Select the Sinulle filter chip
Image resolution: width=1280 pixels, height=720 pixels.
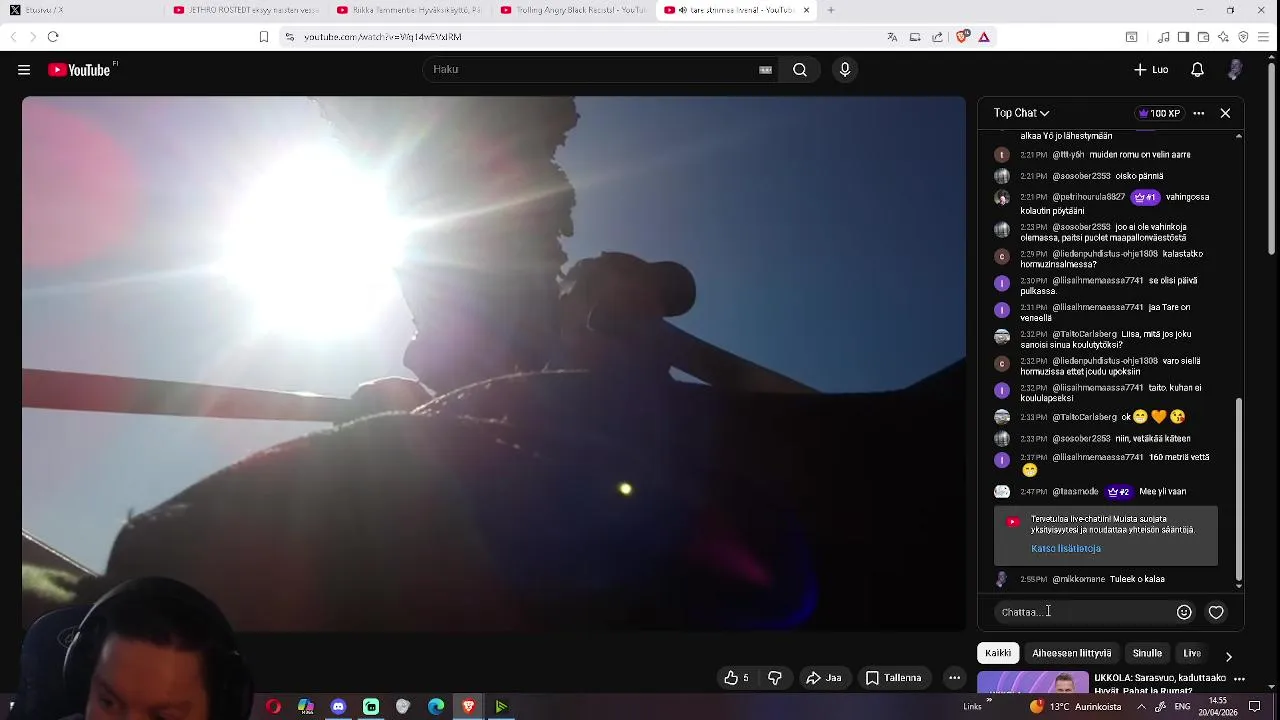1147,653
